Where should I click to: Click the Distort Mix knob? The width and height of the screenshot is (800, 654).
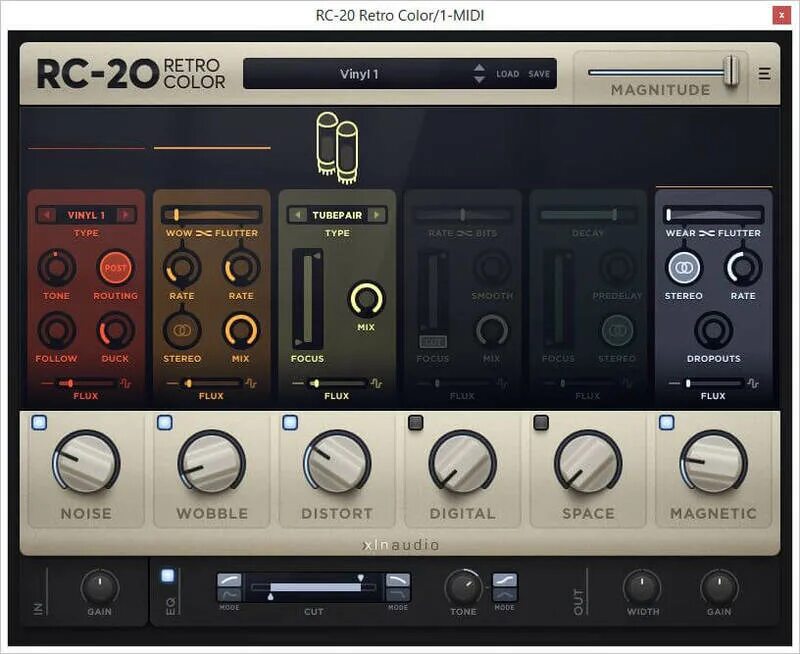pyautogui.click(x=366, y=299)
